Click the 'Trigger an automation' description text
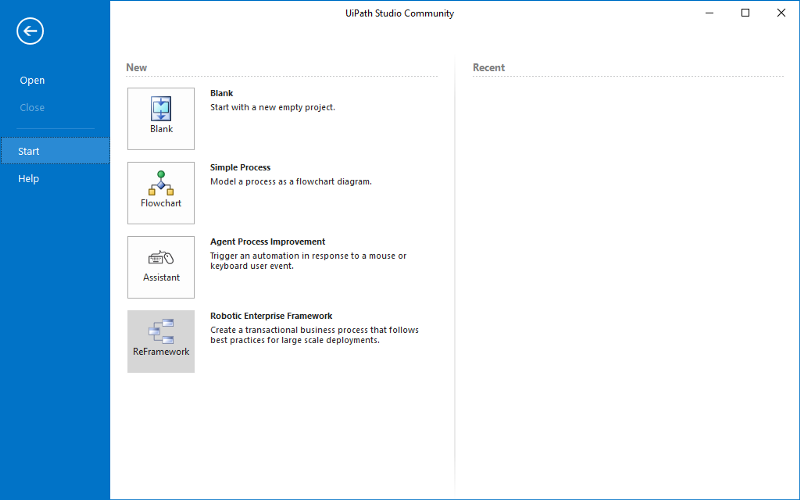The width and height of the screenshot is (800, 500). (x=308, y=261)
